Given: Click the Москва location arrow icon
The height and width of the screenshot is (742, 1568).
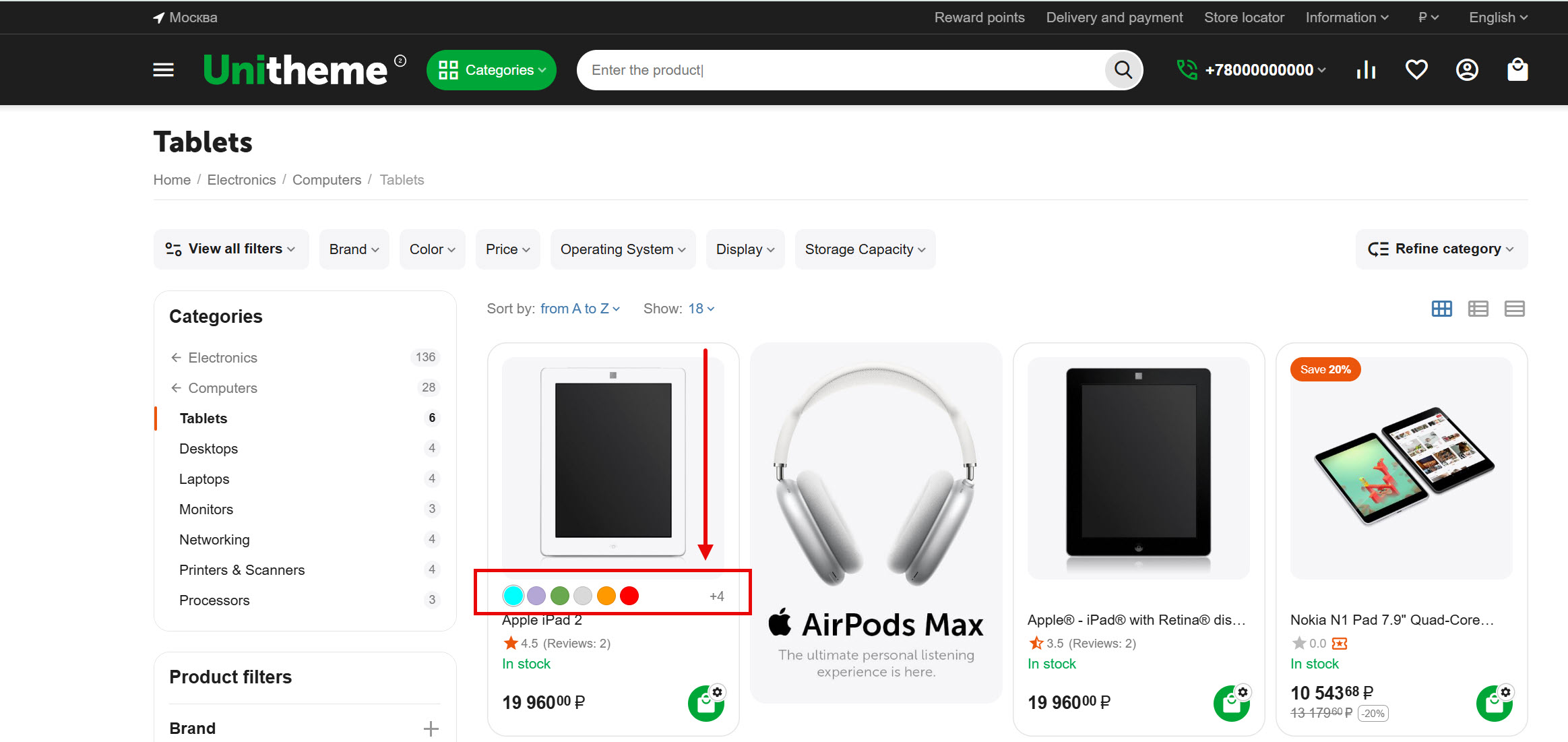Looking at the screenshot, I should 159,18.
